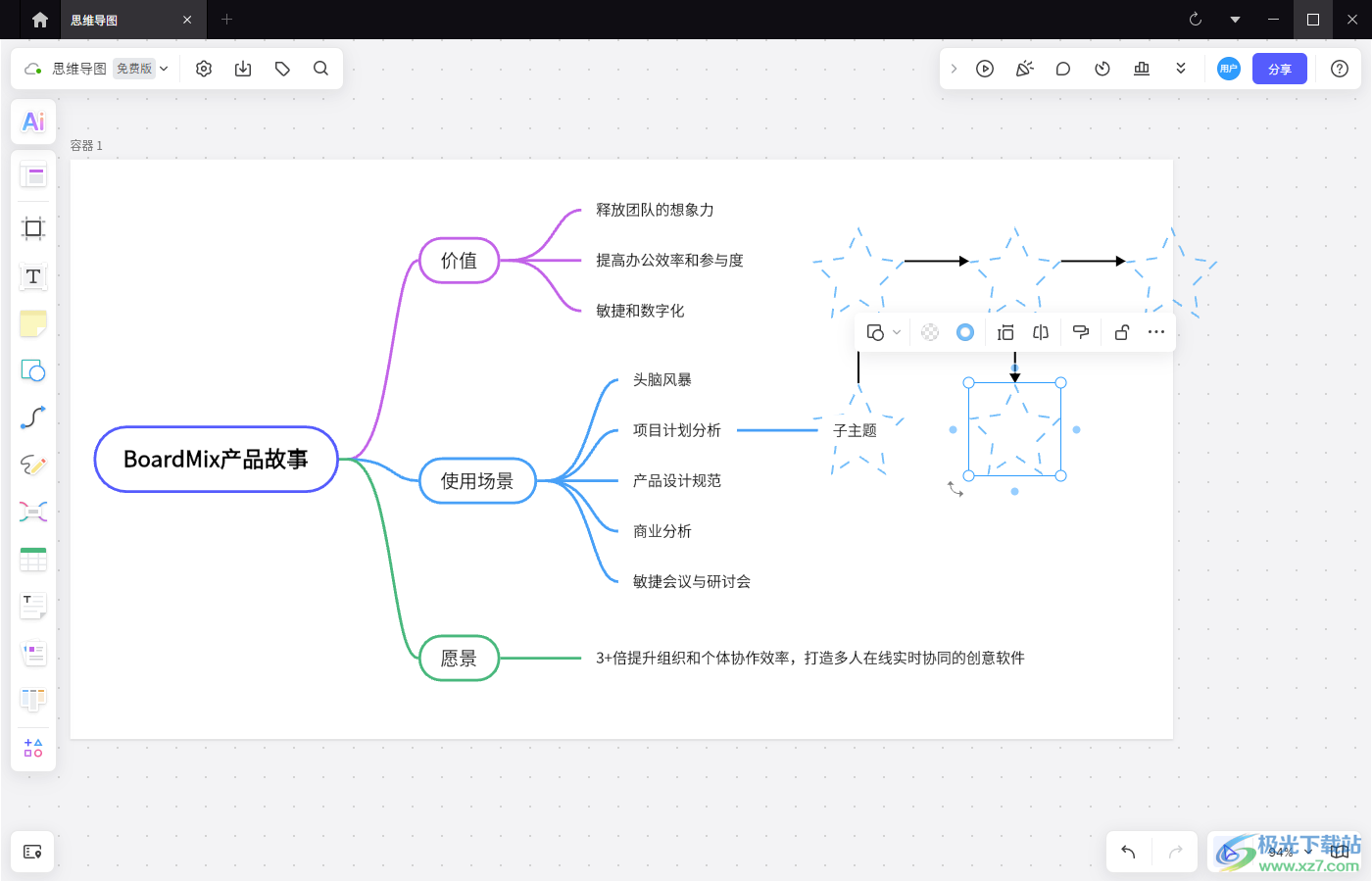This screenshot has width=1372, height=882.
Task: Collapse the top-right toolbar with chevron
Action: click(x=954, y=69)
